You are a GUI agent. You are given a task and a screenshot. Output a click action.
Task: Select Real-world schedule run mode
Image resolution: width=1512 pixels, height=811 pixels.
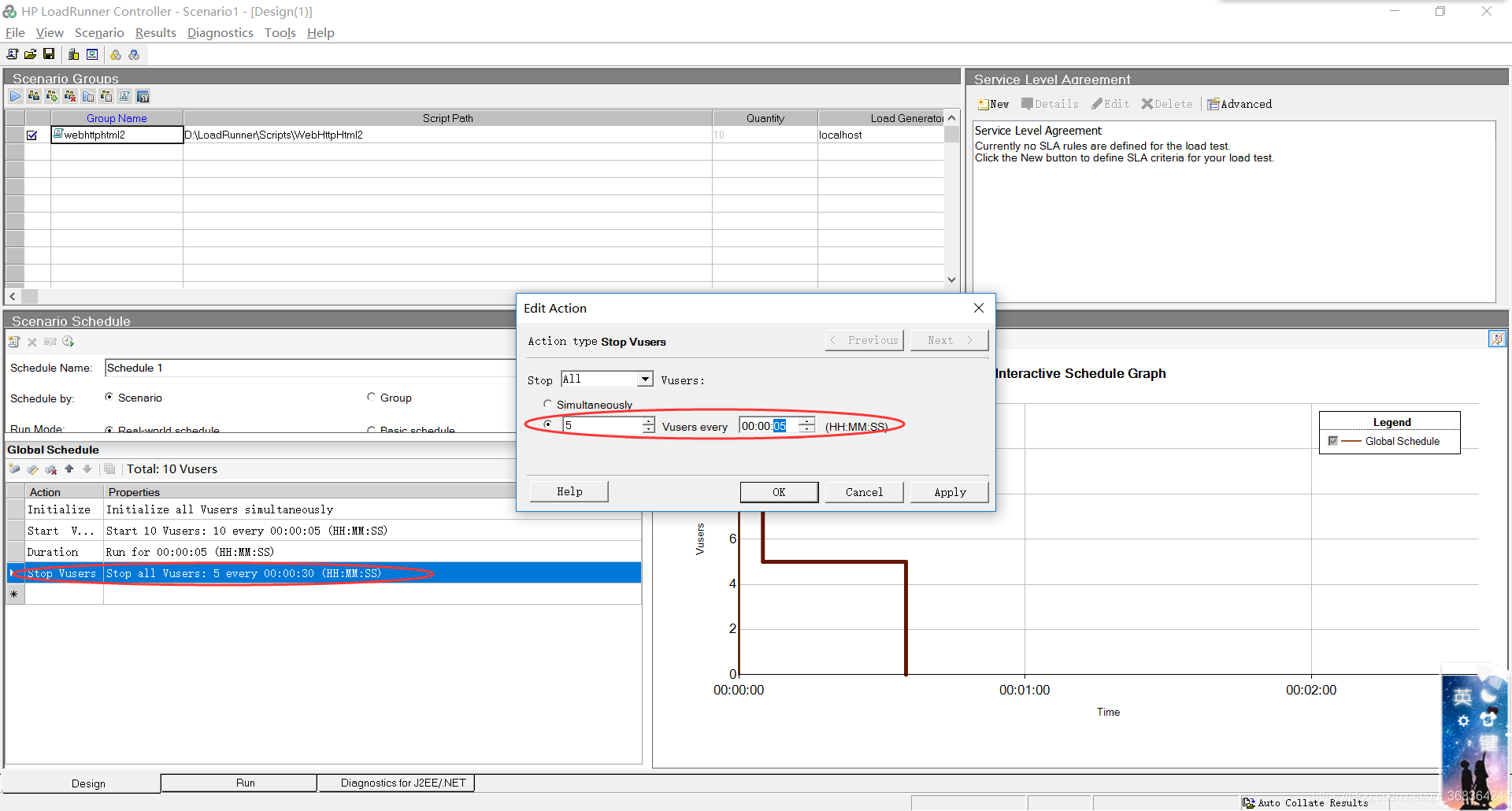coord(109,429)
